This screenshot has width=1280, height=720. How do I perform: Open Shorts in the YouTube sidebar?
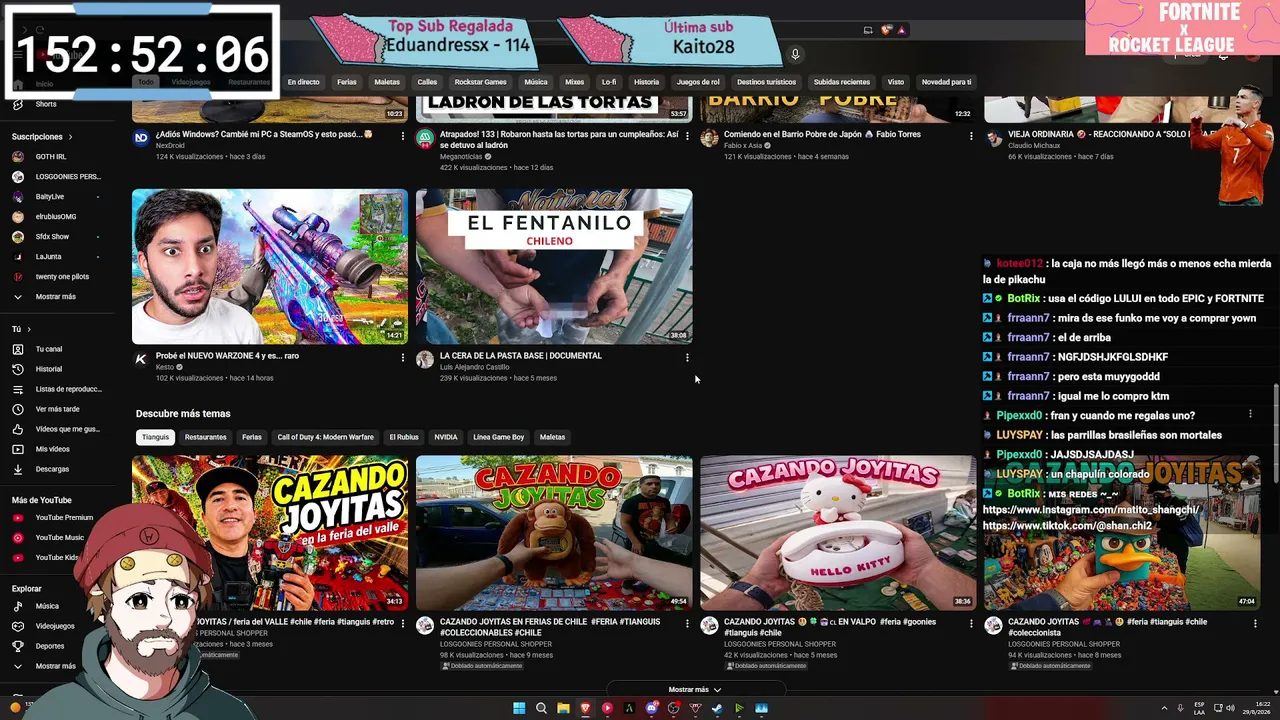[x=46, y=104]
